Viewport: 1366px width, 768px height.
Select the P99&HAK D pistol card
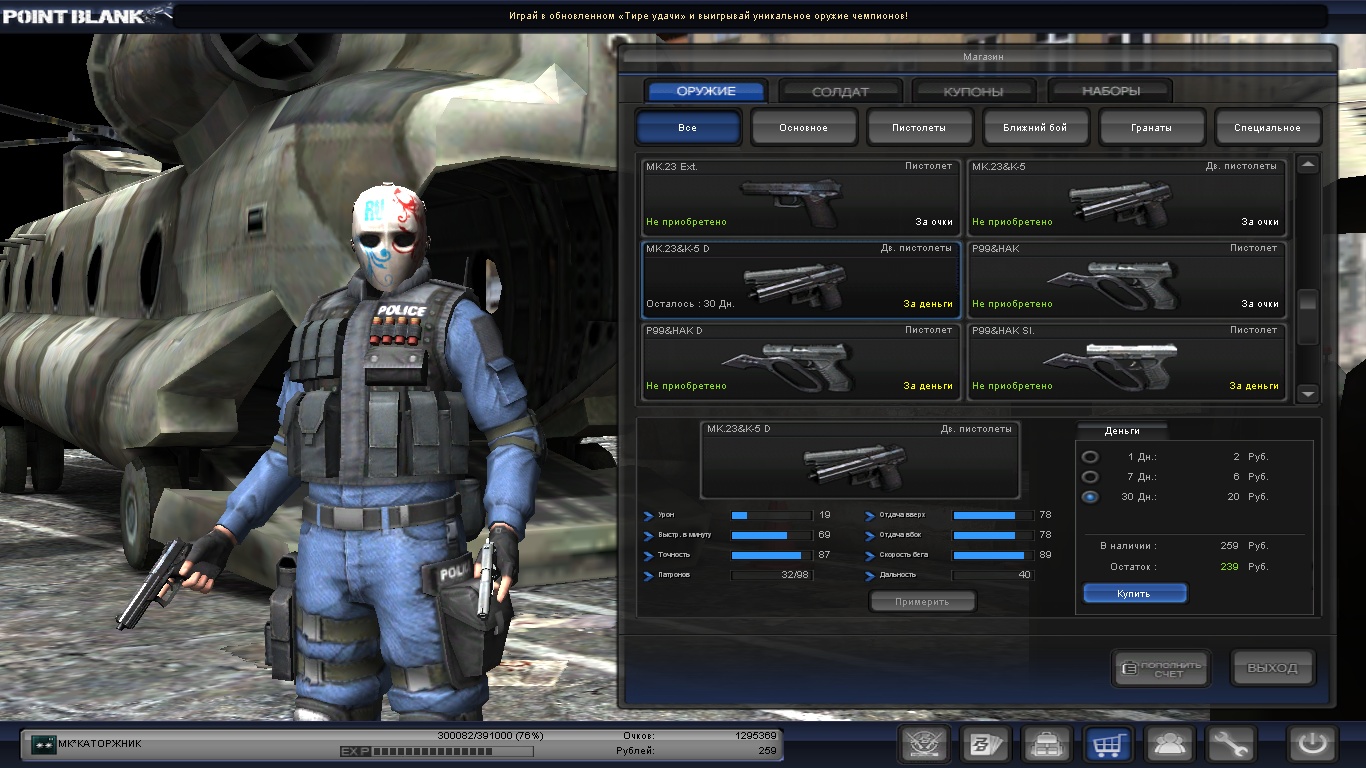801,362
